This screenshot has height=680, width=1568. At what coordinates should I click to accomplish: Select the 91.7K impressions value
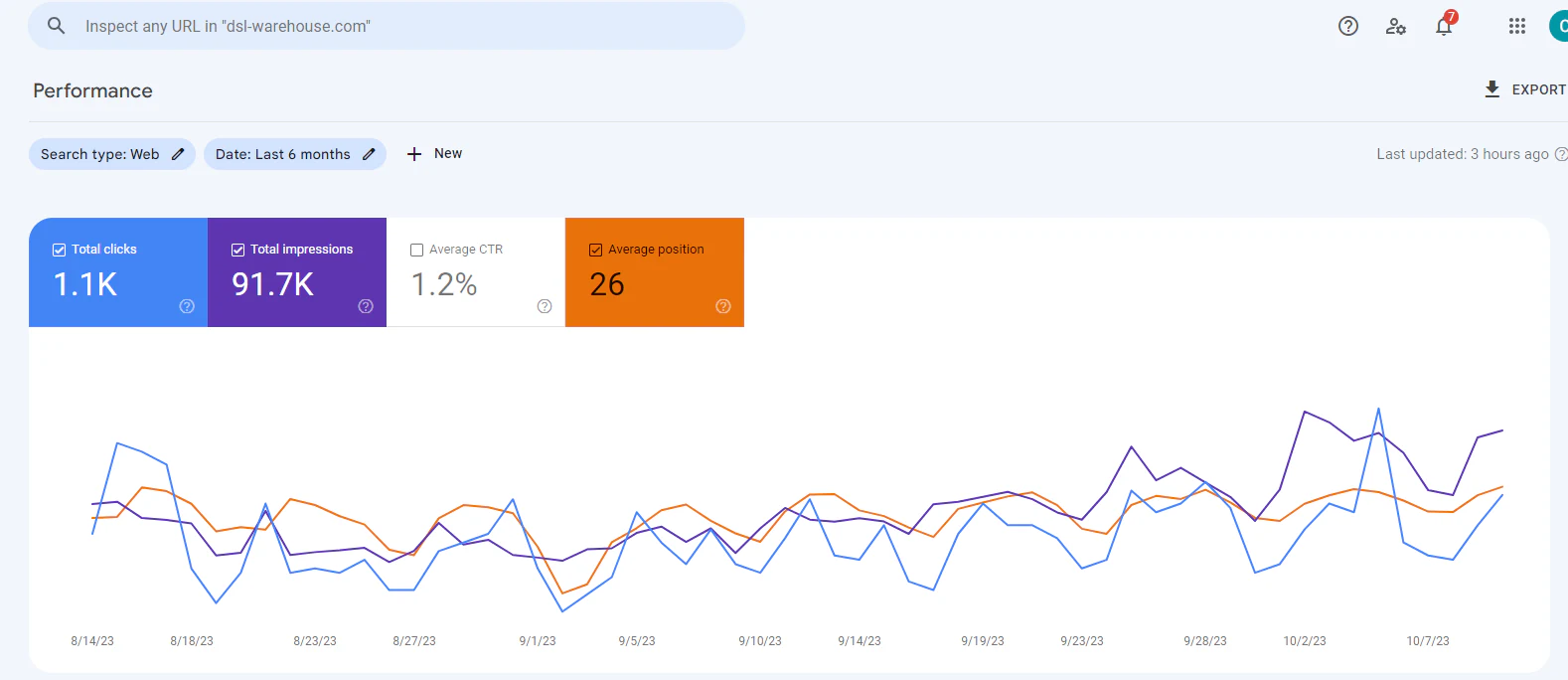click(x=272, y=284)
